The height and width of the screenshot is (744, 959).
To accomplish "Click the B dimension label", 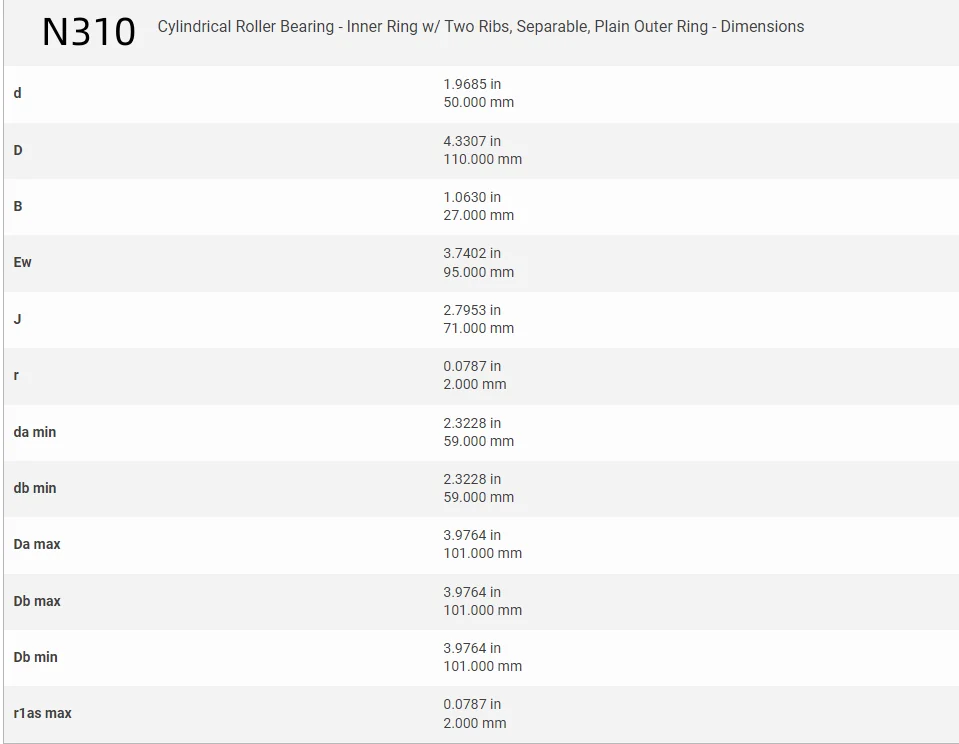I will pos(18,206).
